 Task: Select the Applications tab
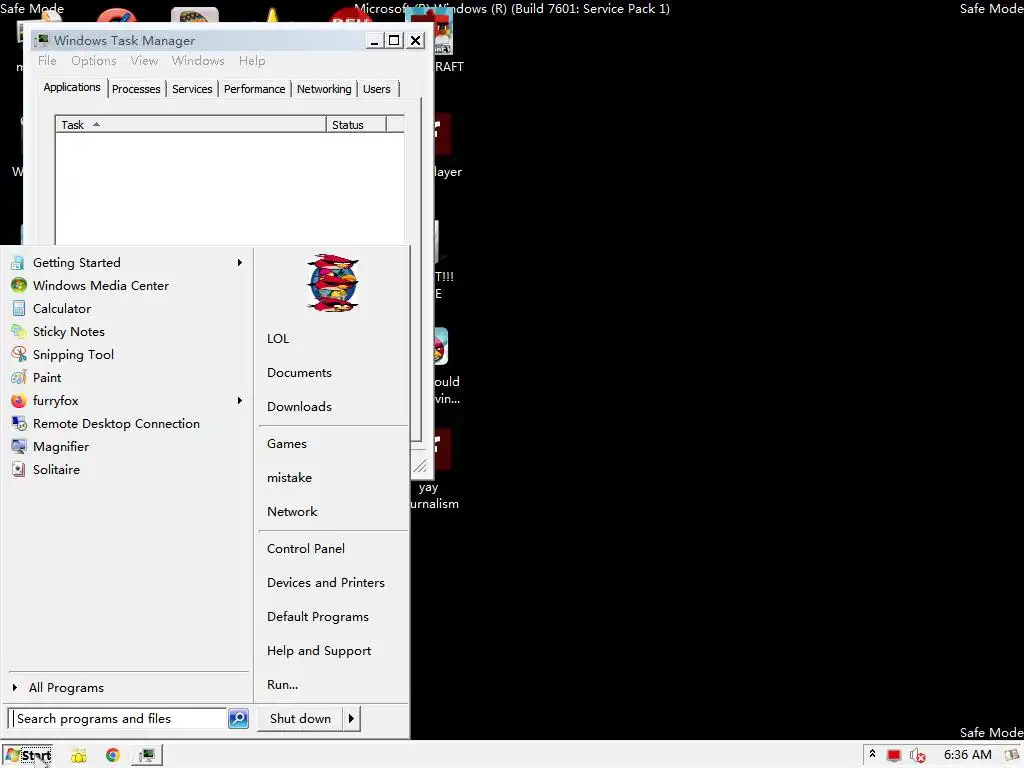click(x=72, y=88)
